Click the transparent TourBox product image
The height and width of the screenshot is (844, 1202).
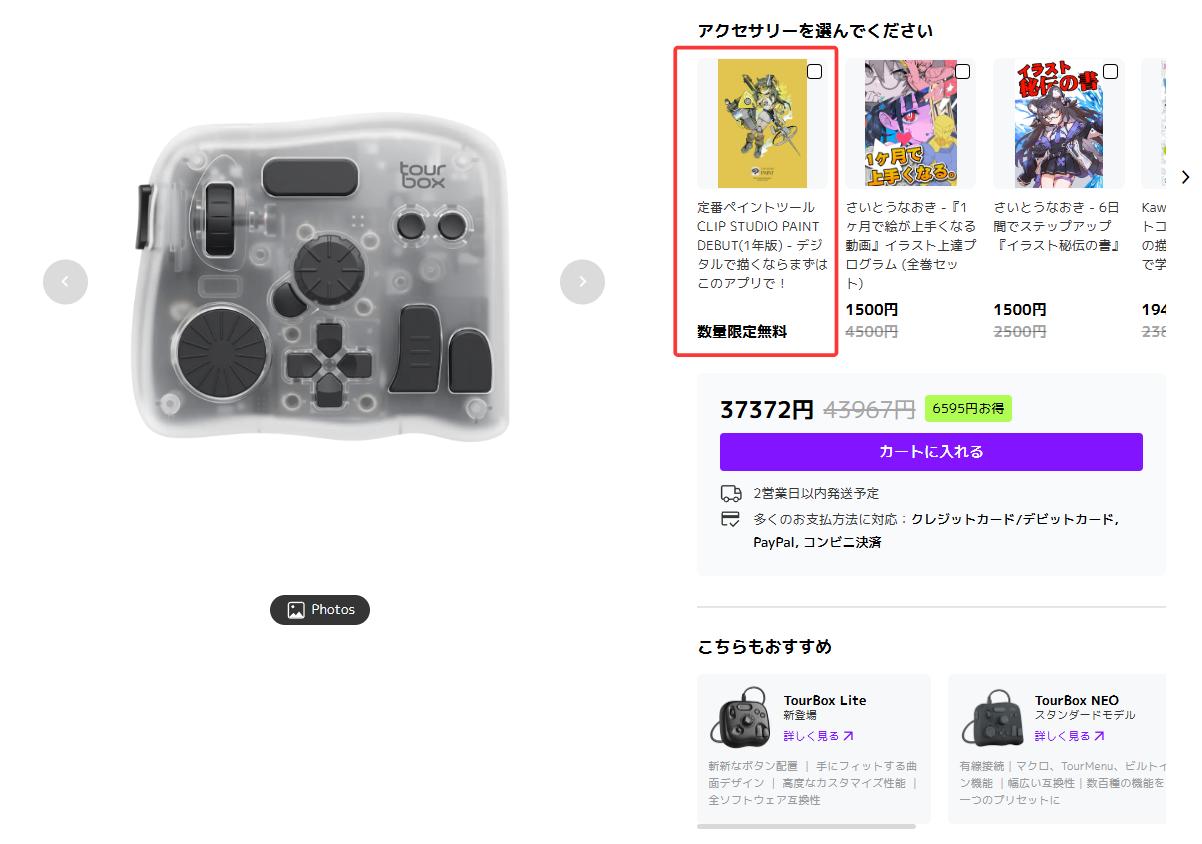(322, 276)
